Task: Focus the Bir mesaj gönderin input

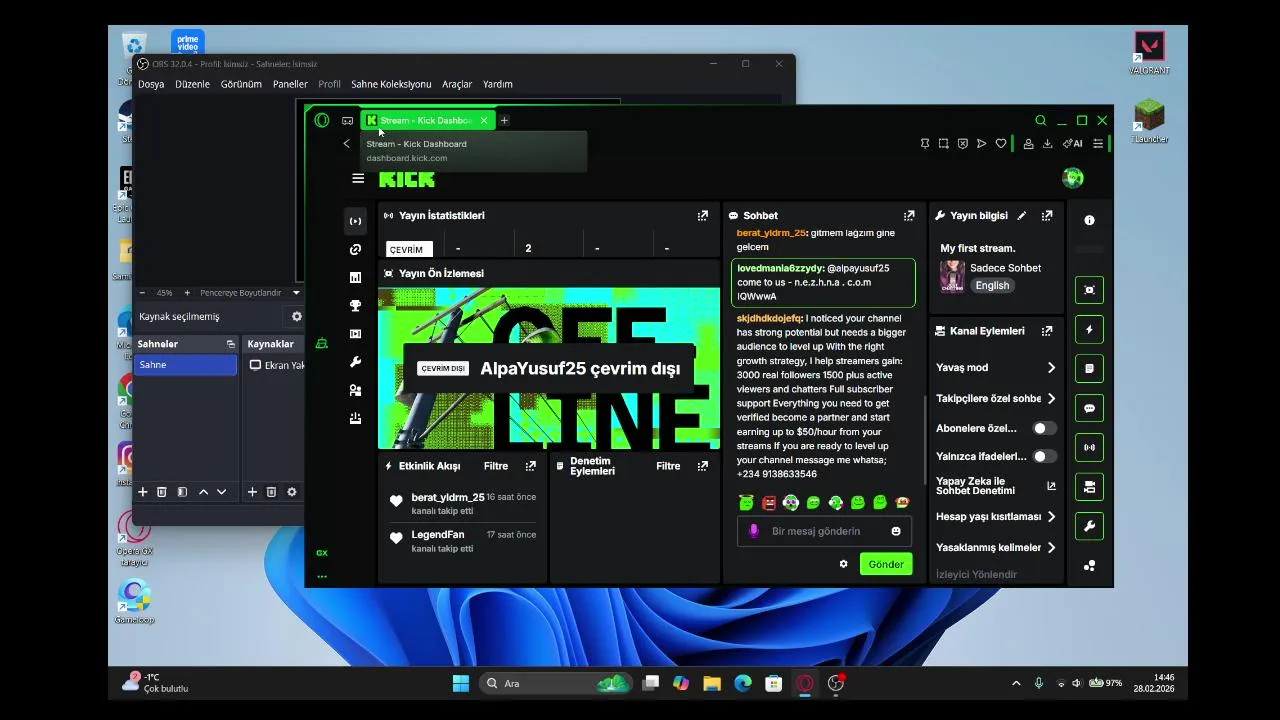Action: coord(825,531)
